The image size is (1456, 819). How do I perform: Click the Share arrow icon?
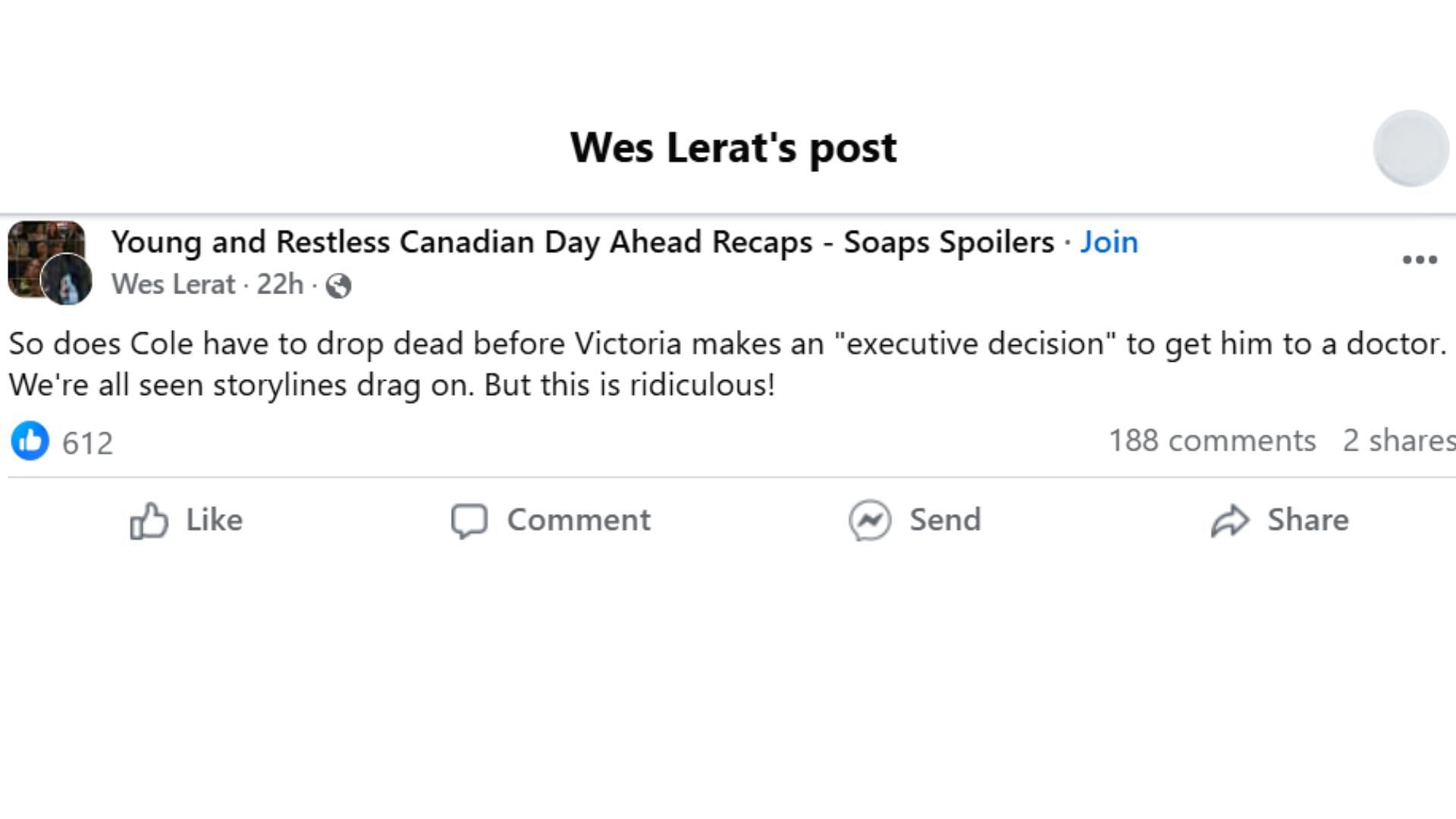[x=1229, y=521]
